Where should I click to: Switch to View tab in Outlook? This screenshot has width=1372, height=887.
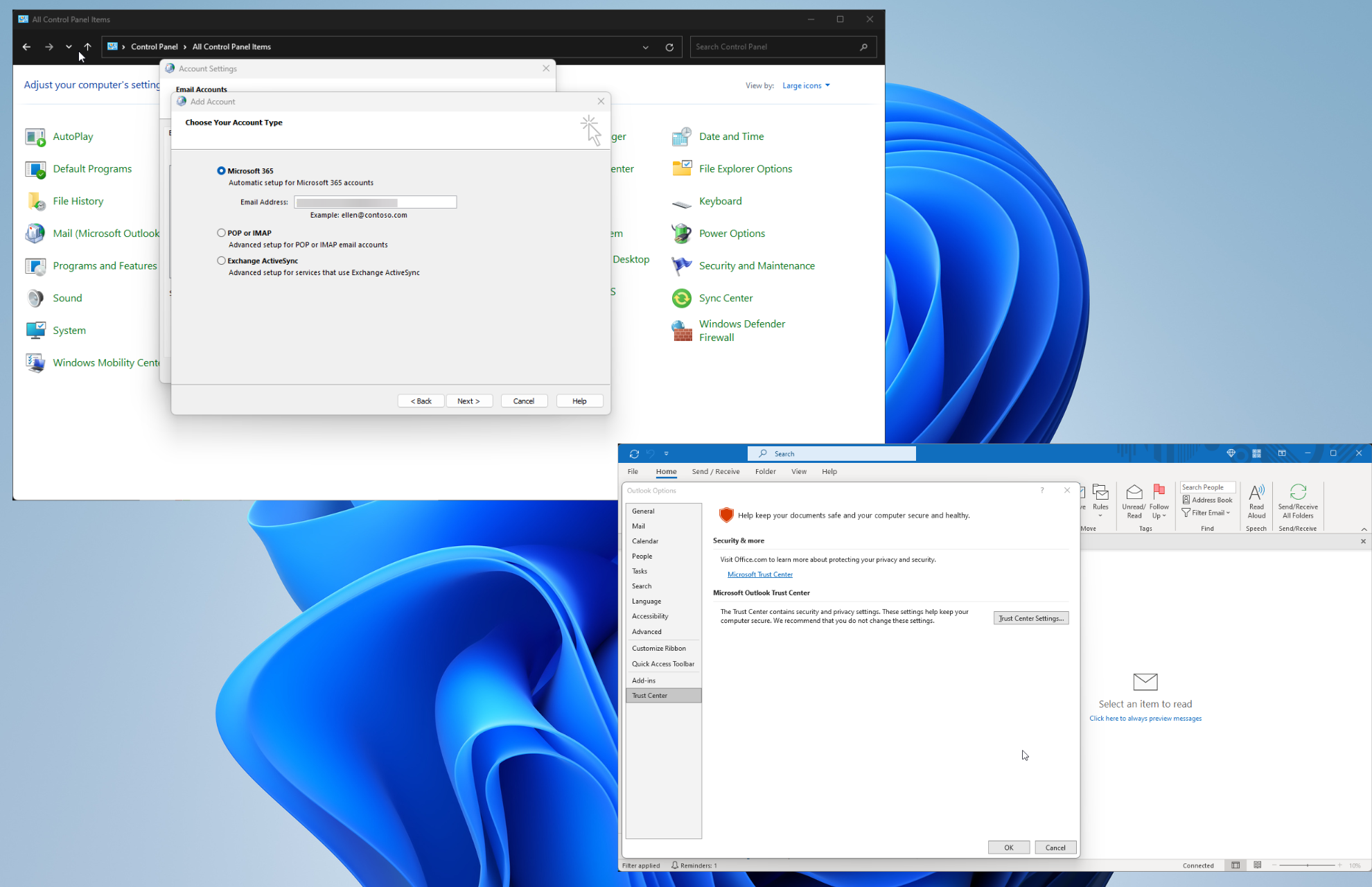click(799, 472)
